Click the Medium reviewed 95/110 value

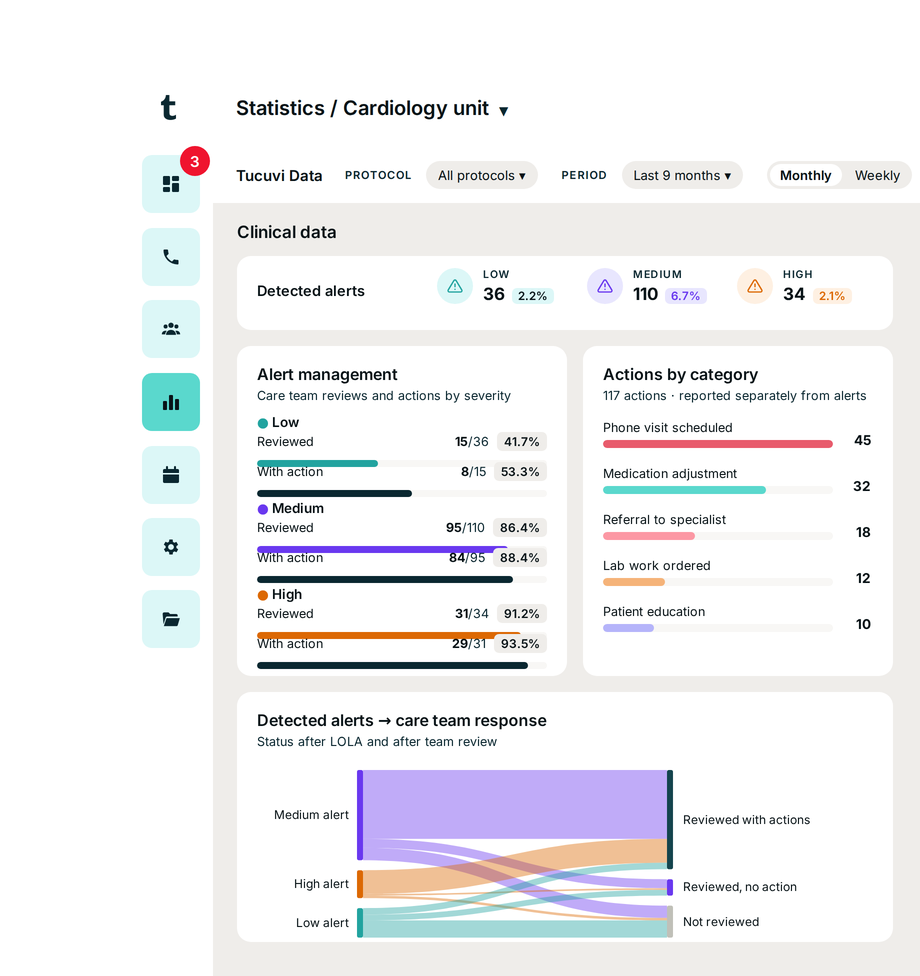(465, 528)
